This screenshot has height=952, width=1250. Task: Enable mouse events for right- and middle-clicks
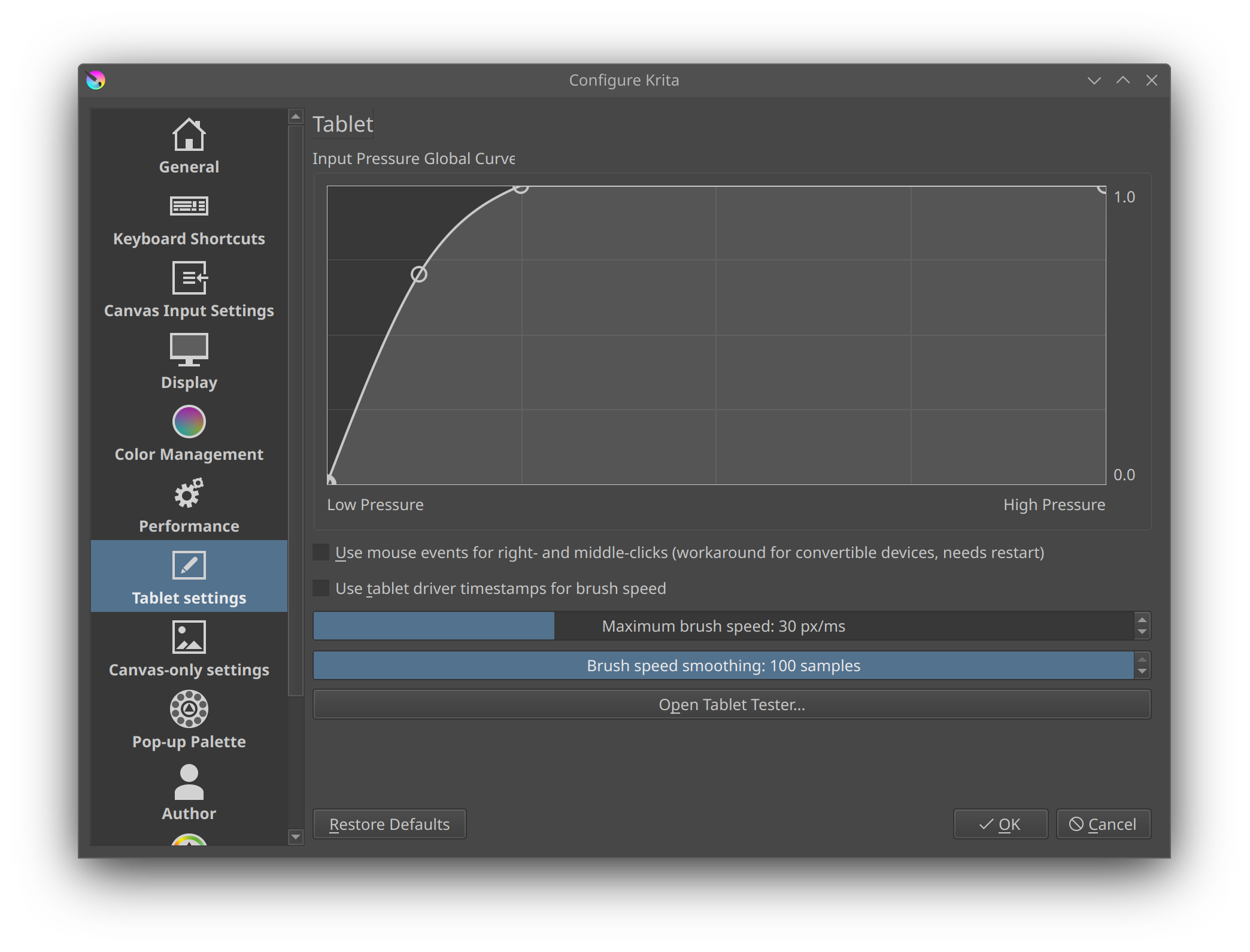click(x=321, y=552)
